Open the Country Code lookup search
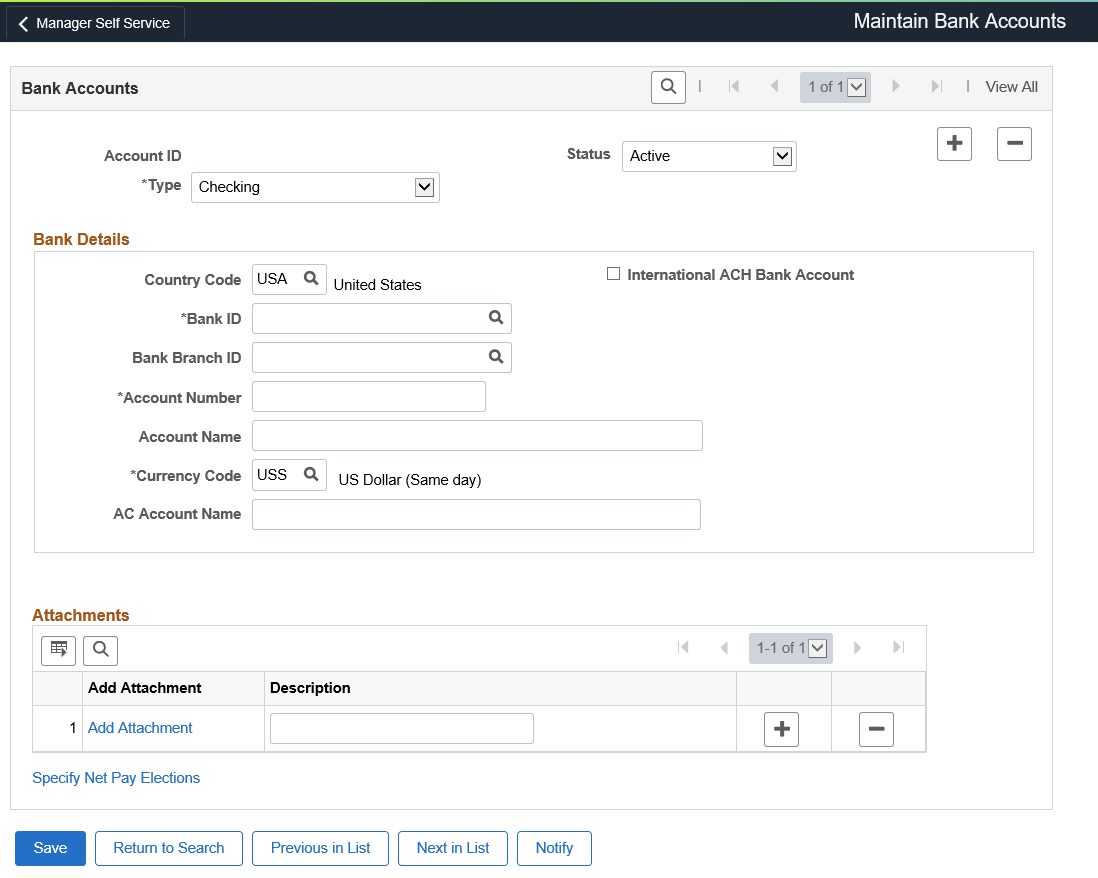 (x=310, y=278)
